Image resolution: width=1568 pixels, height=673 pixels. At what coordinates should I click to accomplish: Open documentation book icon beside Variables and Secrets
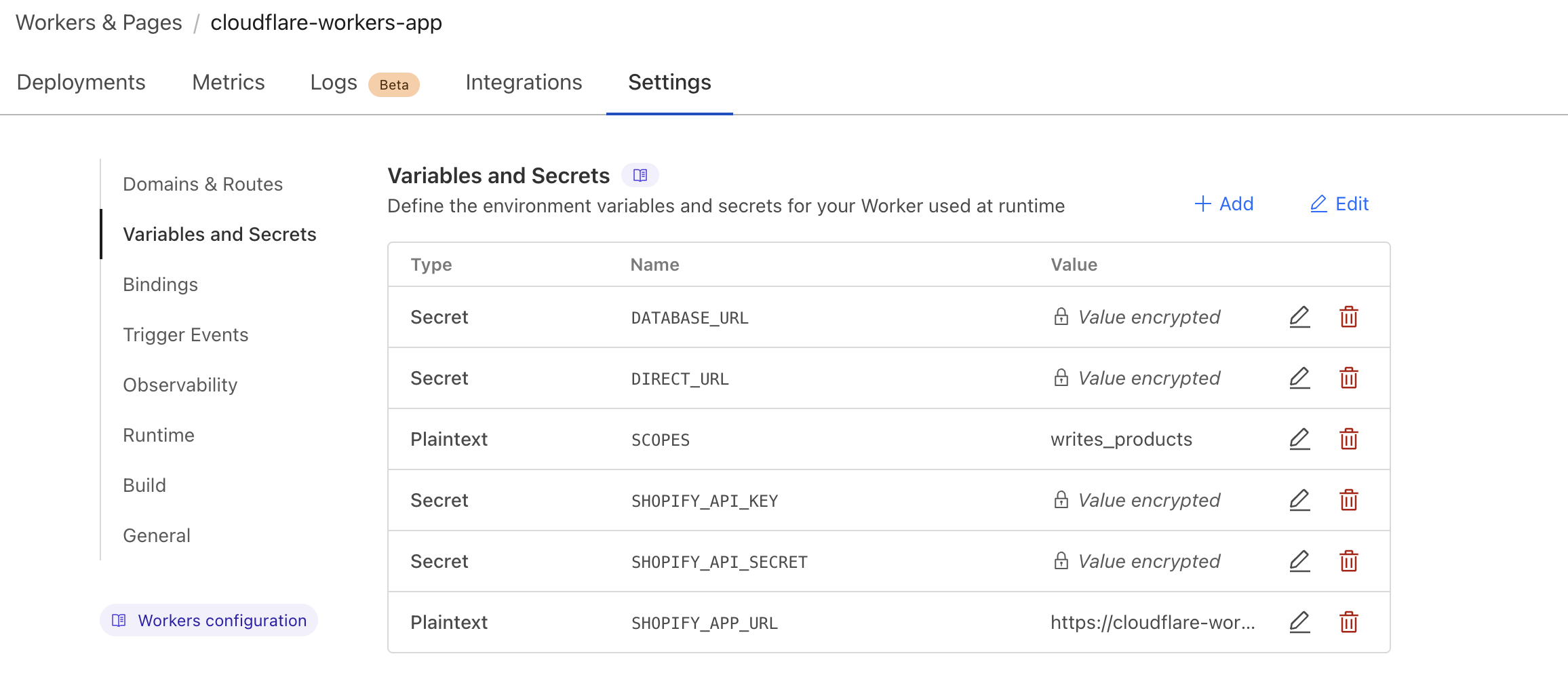click(640, 176)
